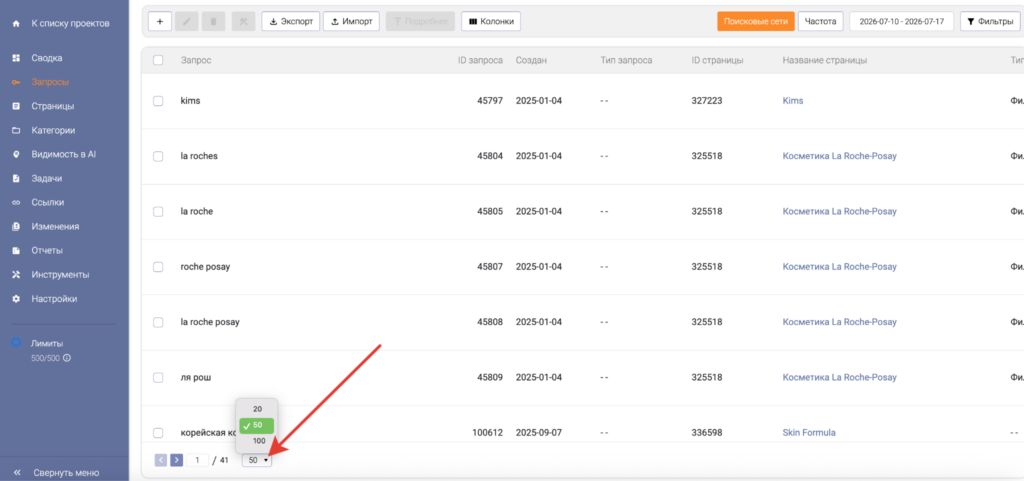The width and height of the screenshot is (1024, 481).
Task: Tick the checkbox for the la roche posay row
Action: [x=158, y=322]
